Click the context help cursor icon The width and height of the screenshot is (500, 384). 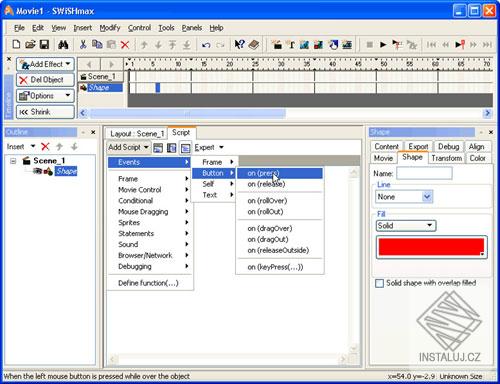coord(239,44)
